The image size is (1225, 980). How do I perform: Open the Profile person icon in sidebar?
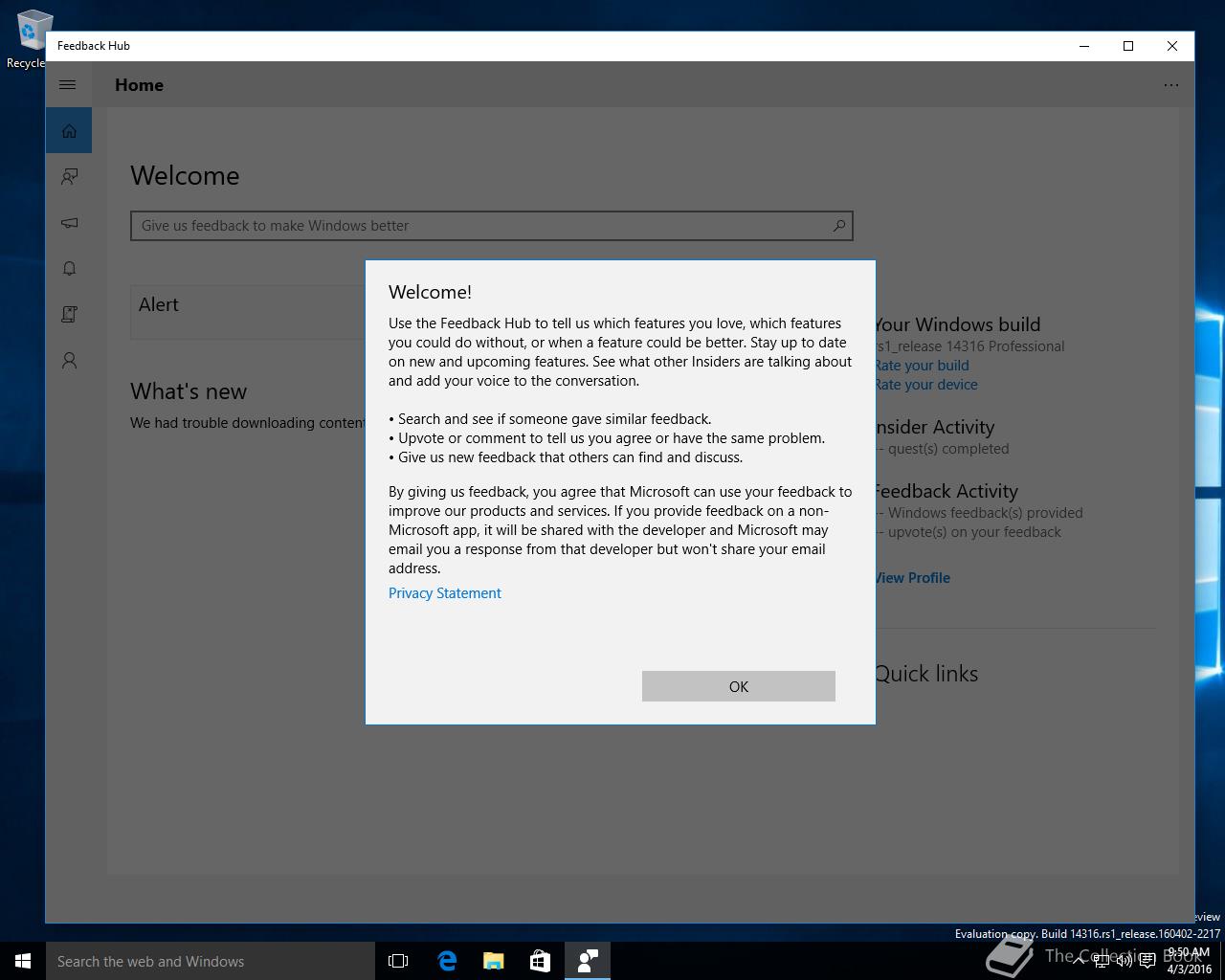pos(69,360)
